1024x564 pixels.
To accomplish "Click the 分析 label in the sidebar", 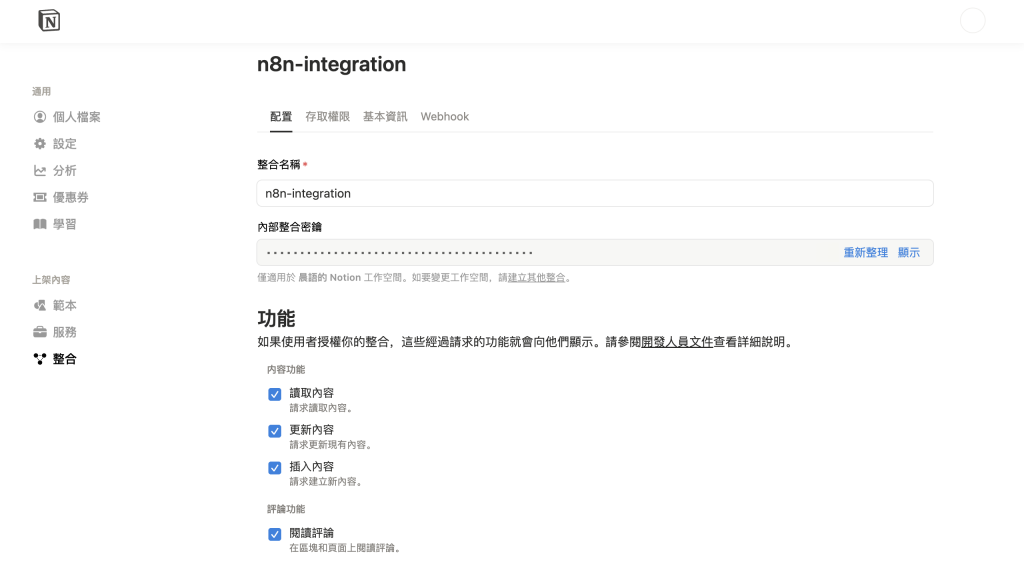I will click(65, 170).
